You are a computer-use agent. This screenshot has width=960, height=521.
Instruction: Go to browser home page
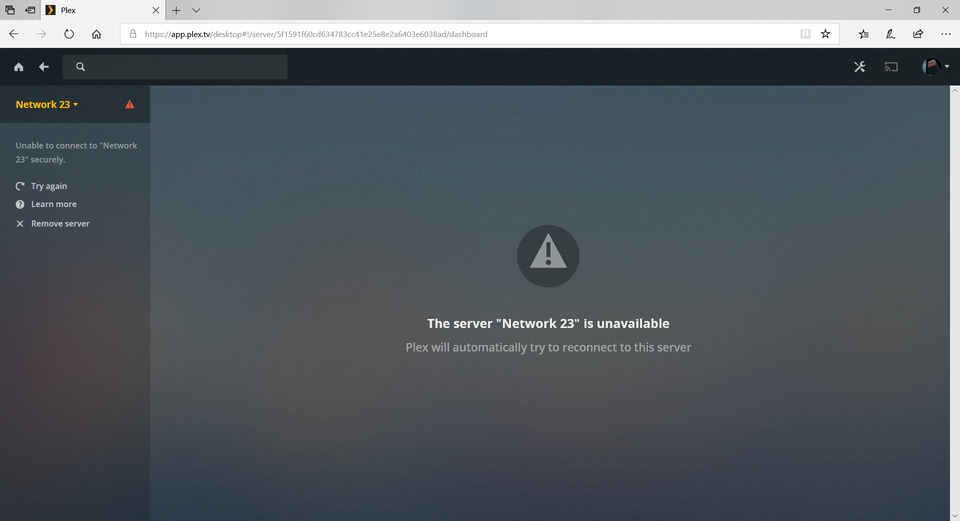coord(96,34)
